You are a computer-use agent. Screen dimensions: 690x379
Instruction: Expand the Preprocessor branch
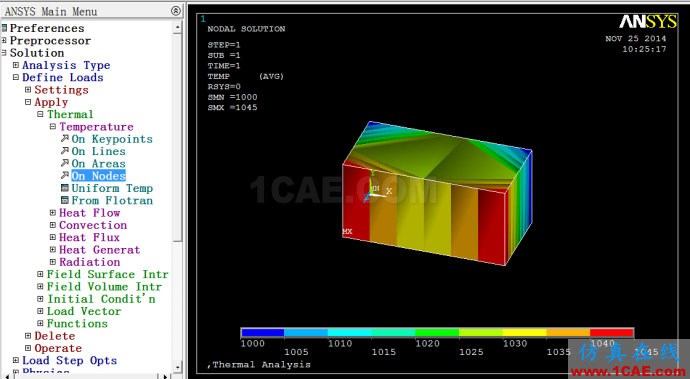(x=4, y=40)
